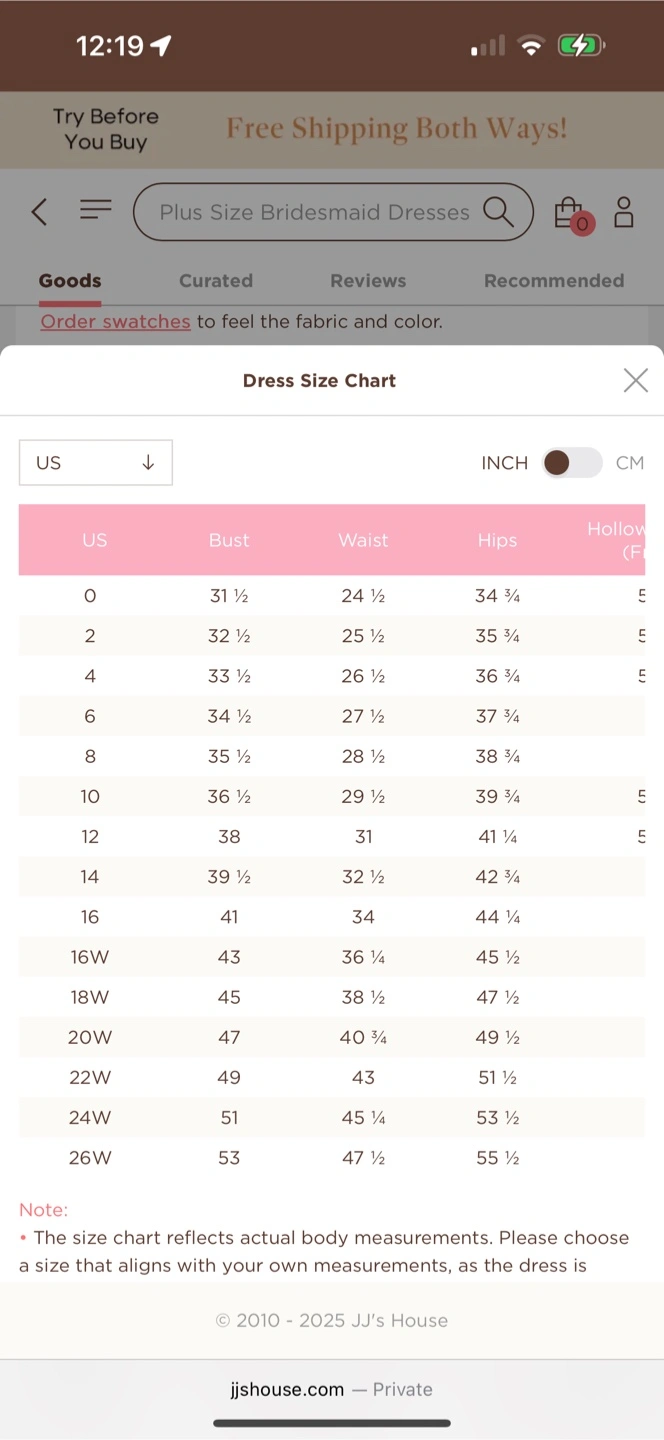Click the dropdown arrow beside US
The height and width of the screenshot is (1440, 664).
tap(148, 463)
